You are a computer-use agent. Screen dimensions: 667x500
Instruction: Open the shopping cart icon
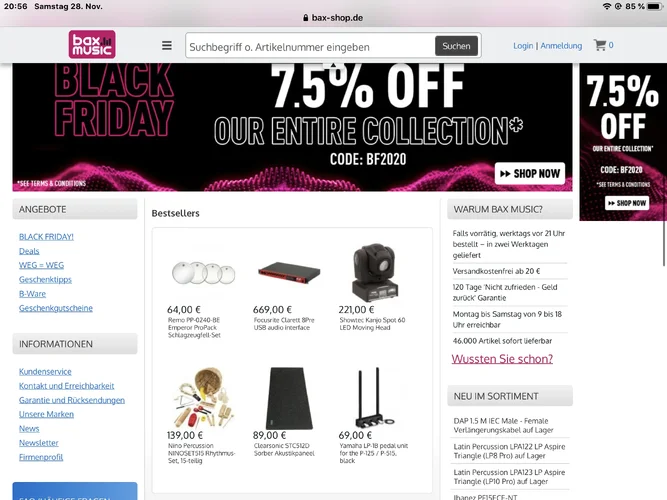(600, 45)
